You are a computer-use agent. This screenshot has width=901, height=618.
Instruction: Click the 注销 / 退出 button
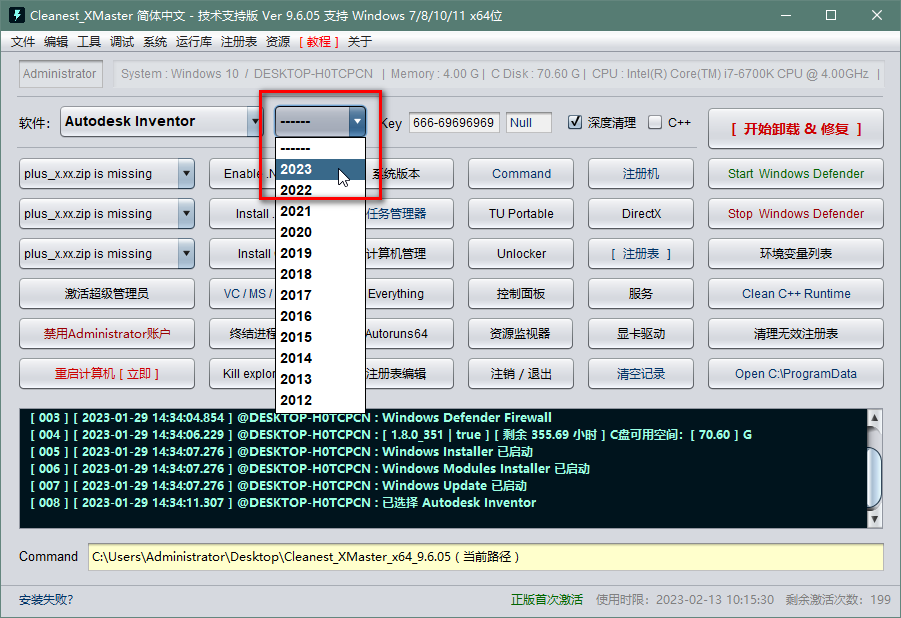[x=521, y=374]
